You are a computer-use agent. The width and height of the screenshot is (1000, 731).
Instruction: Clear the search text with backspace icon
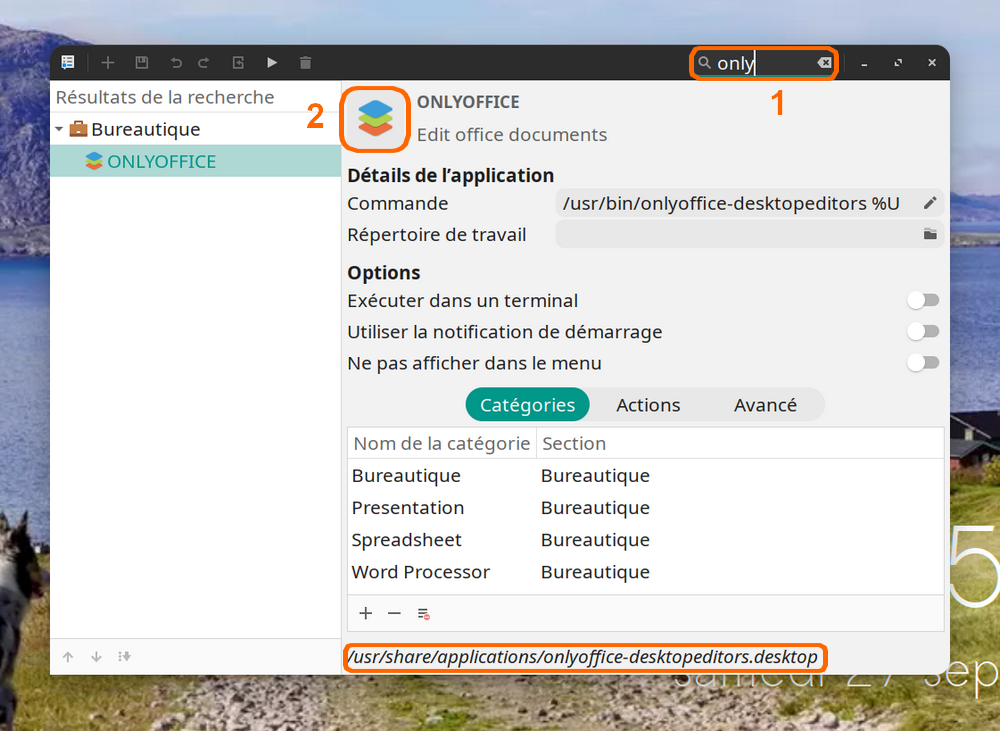click(x=823, y=63)
